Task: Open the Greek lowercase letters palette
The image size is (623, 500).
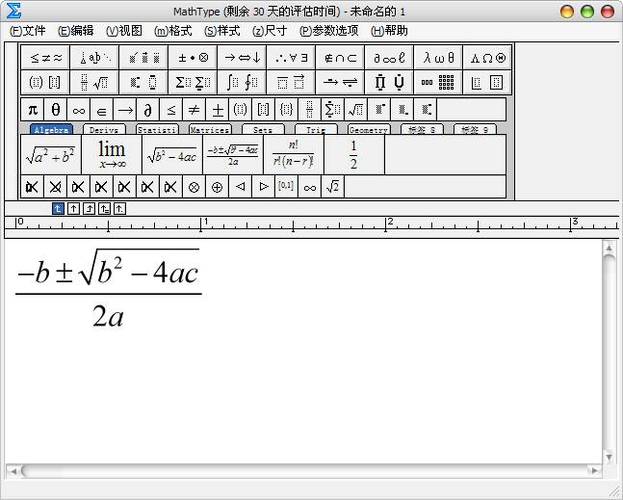Action: pos(438,58)
